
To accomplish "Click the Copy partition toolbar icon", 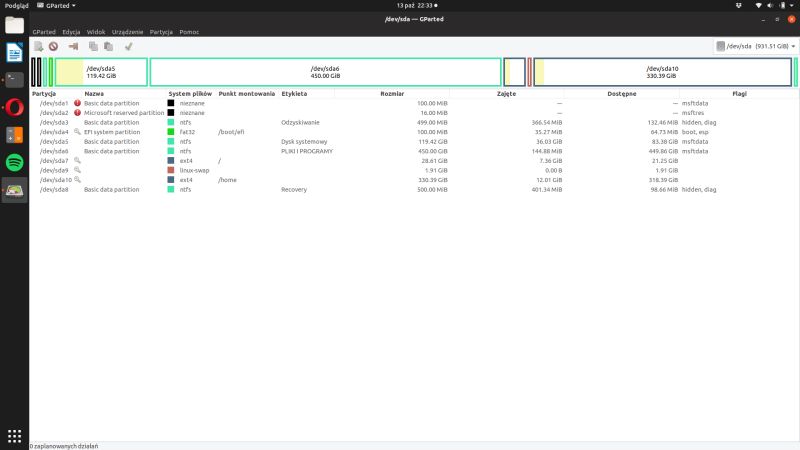I will (x=93, y=46).
